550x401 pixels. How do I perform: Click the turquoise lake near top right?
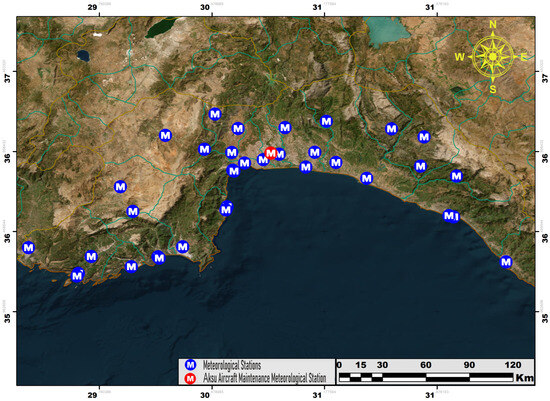point(388,32)
